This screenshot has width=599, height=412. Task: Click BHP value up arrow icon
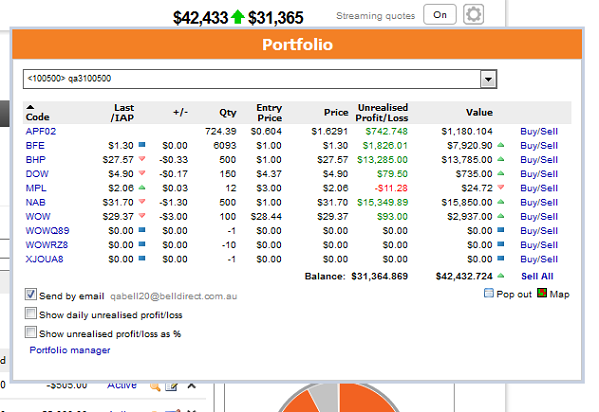coord(501,159)
